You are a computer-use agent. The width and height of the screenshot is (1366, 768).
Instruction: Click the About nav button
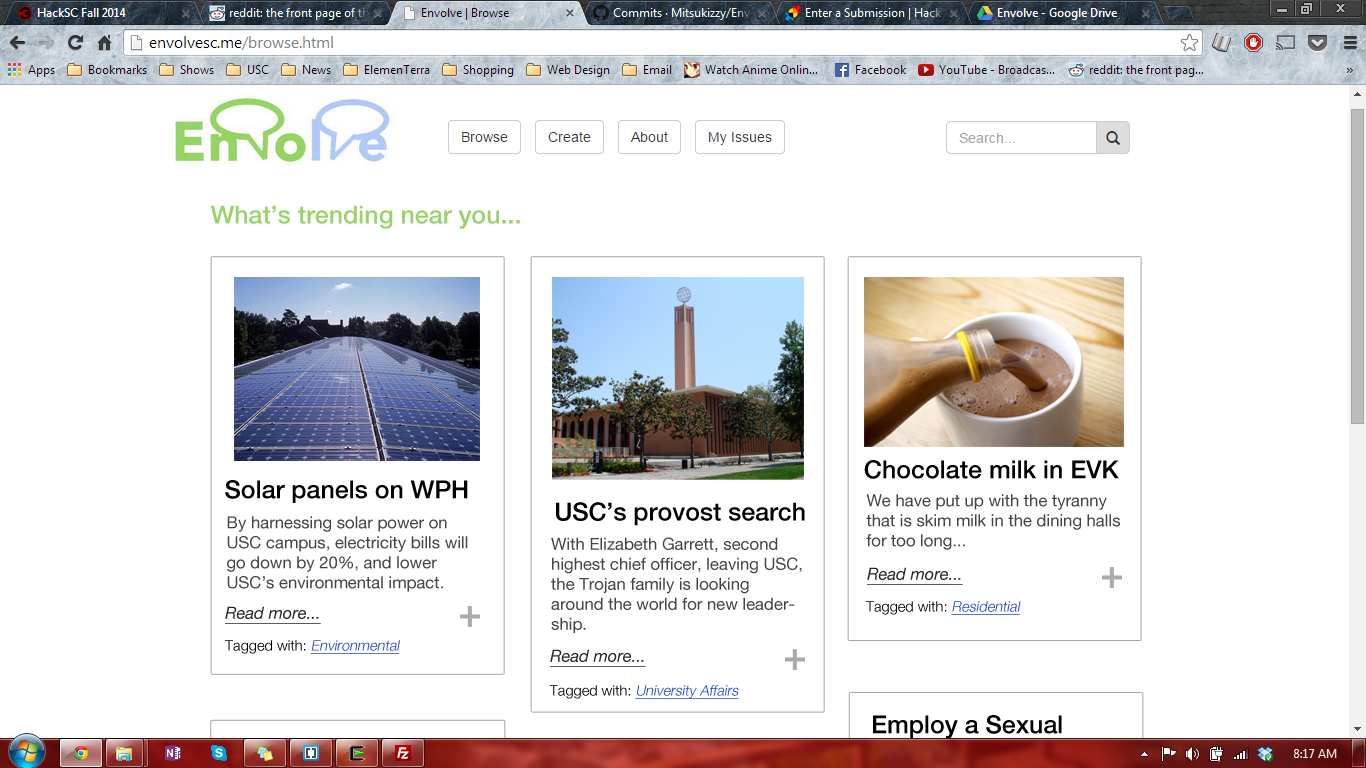point(649,137)
